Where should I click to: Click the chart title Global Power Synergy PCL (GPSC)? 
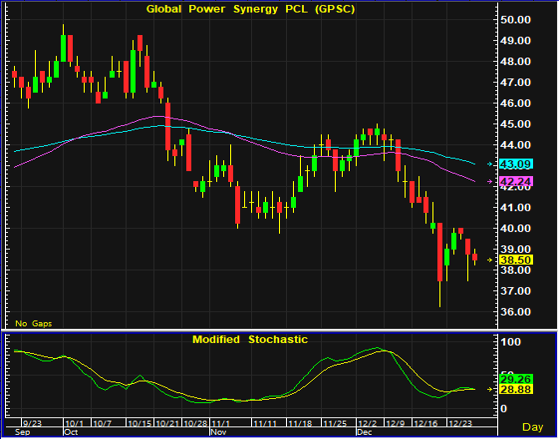[251, 9]
